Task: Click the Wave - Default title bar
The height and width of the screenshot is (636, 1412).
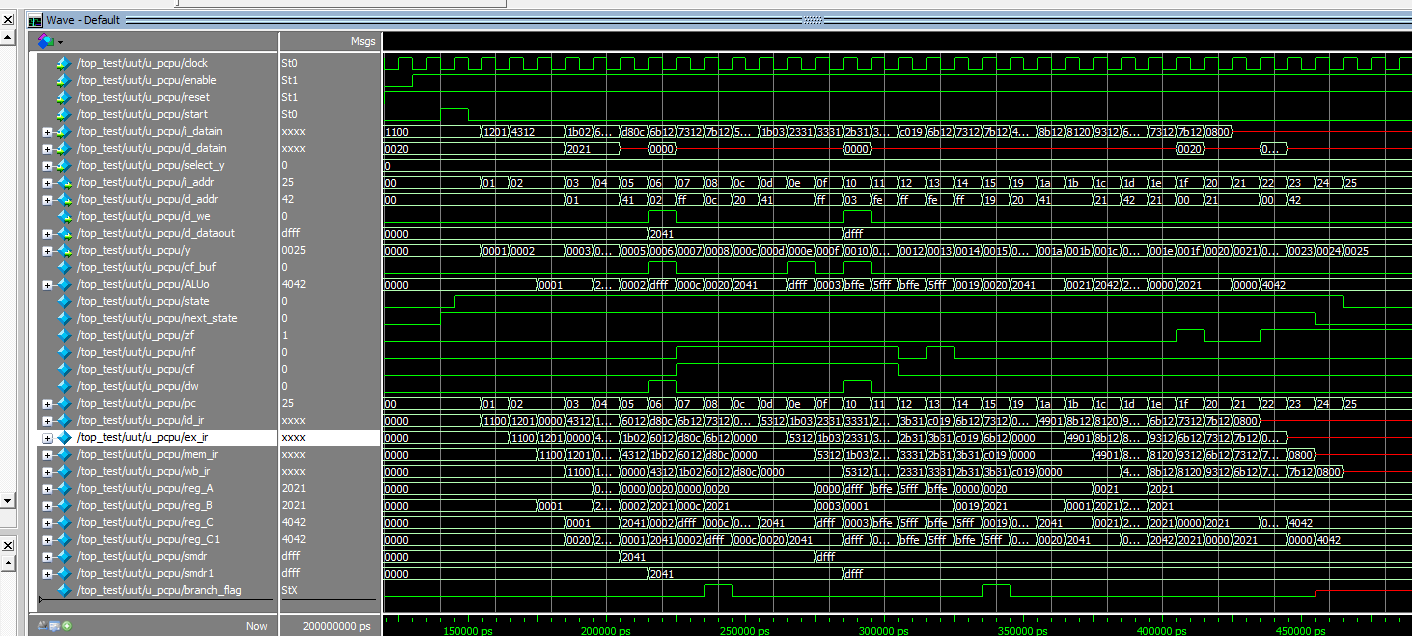Action: [400, 20]
